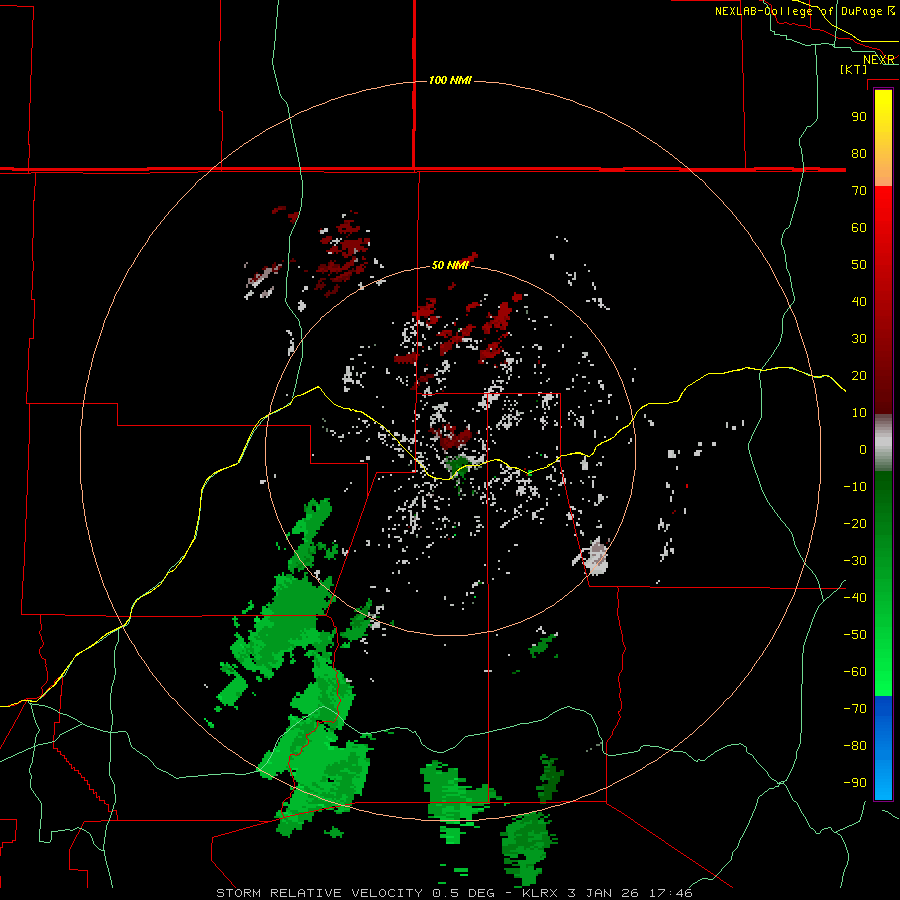Click the -40 scale value
This screenshot has height=900, width=900.
[855, 598]
